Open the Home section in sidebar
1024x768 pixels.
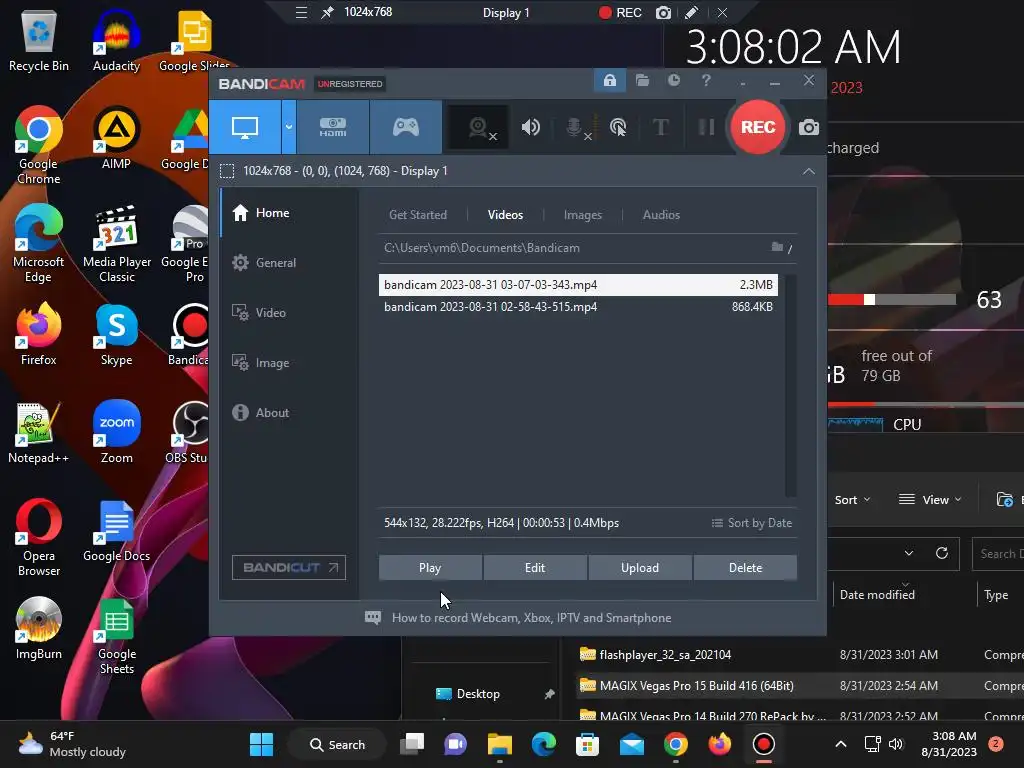pyautogui.click(x=289, y=213)
